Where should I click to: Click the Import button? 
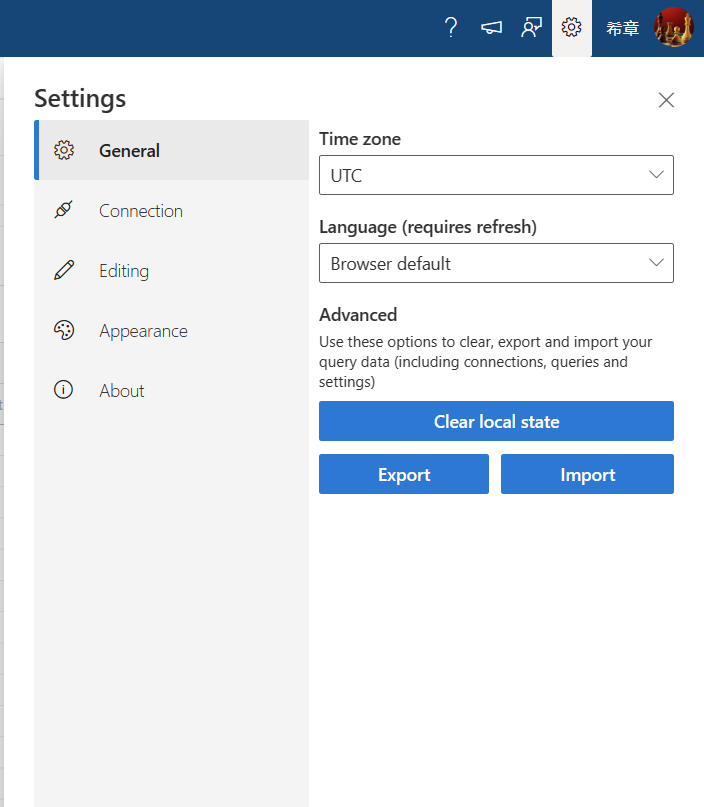tap(587, 474)
